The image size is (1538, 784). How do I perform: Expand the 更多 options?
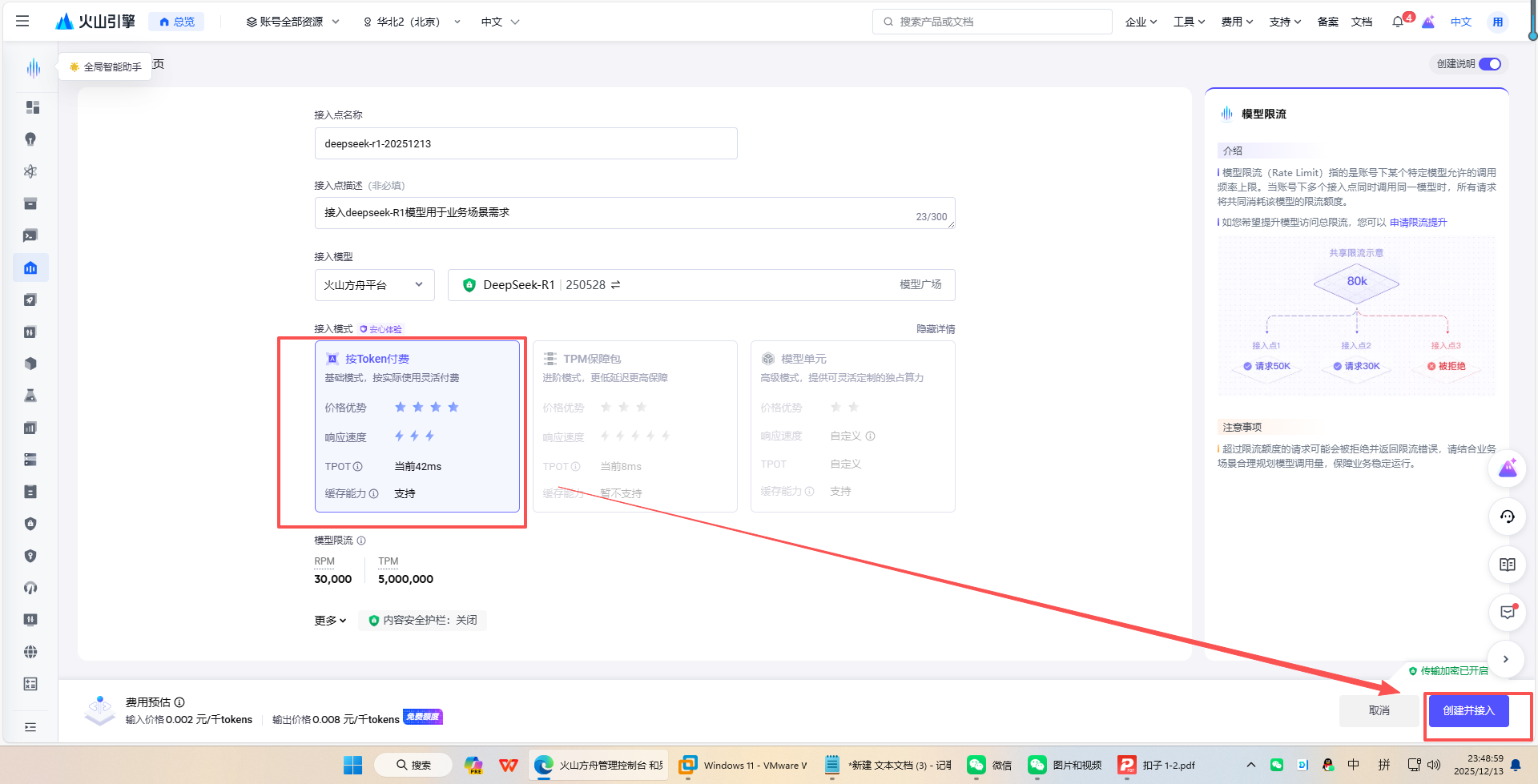click(330, 621)
